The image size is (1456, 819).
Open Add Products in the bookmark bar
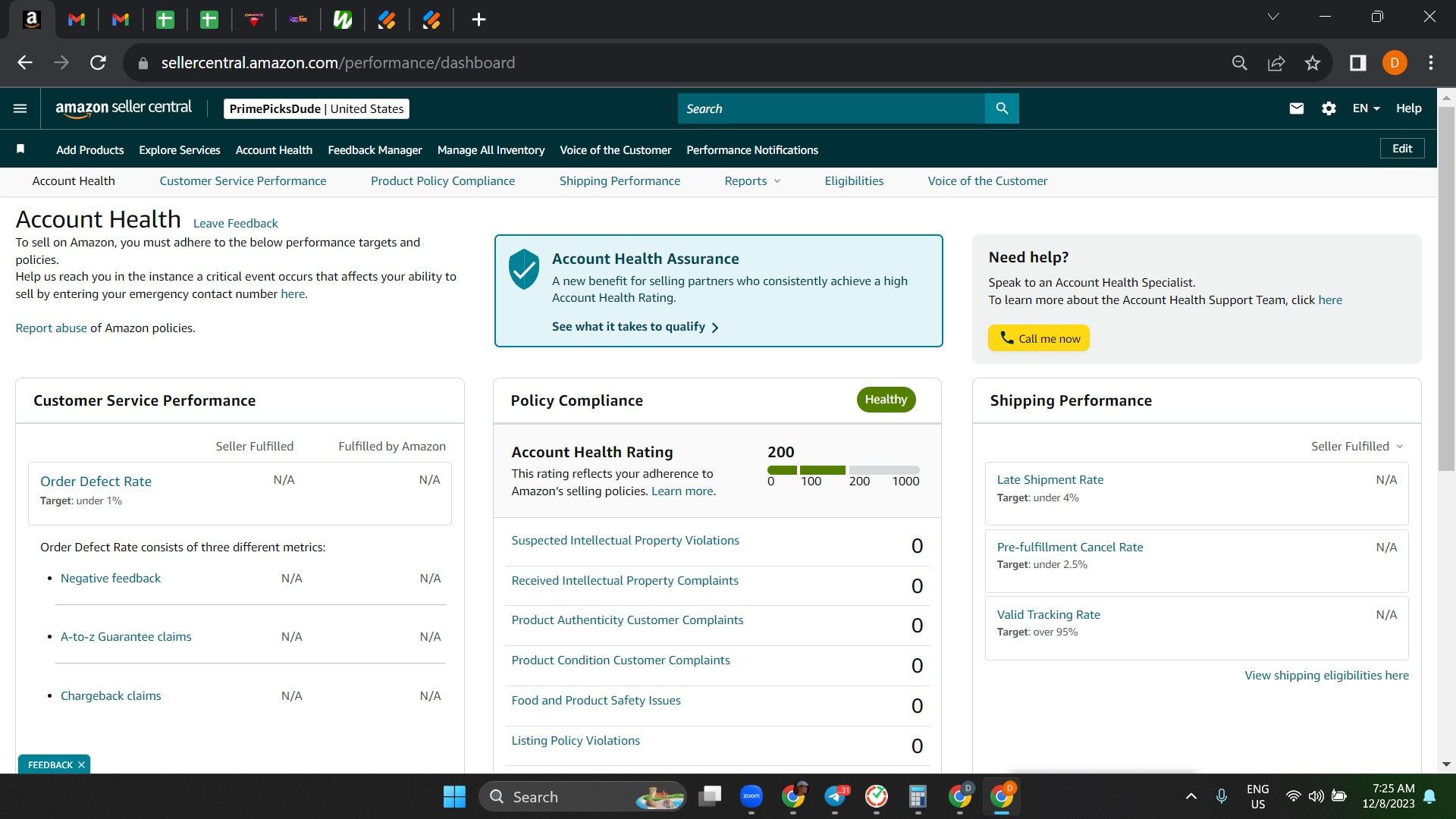(x=90, y=150)
